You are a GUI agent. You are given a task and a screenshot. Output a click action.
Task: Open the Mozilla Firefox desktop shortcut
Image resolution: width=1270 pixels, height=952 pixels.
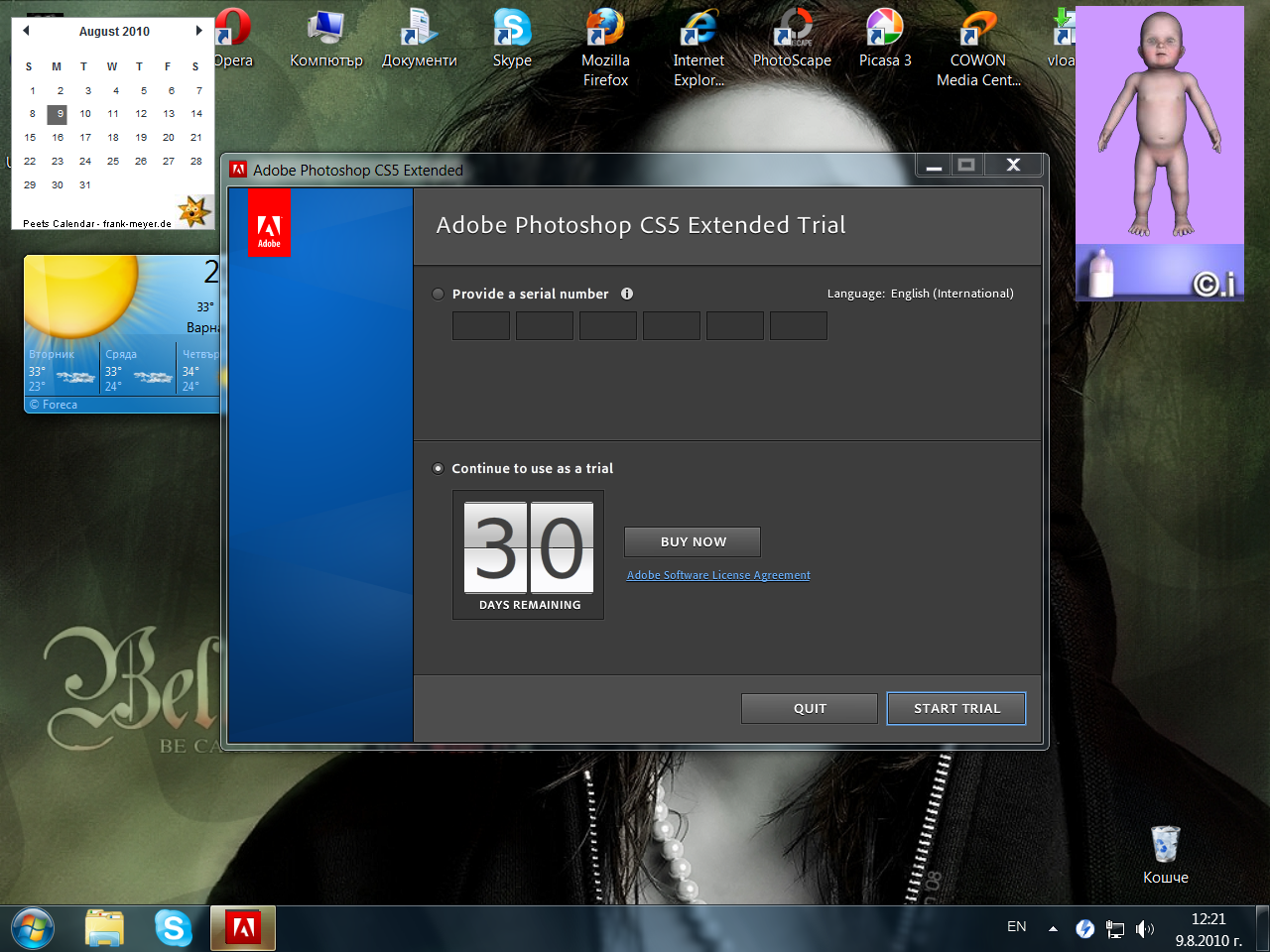tap(605, 48)
